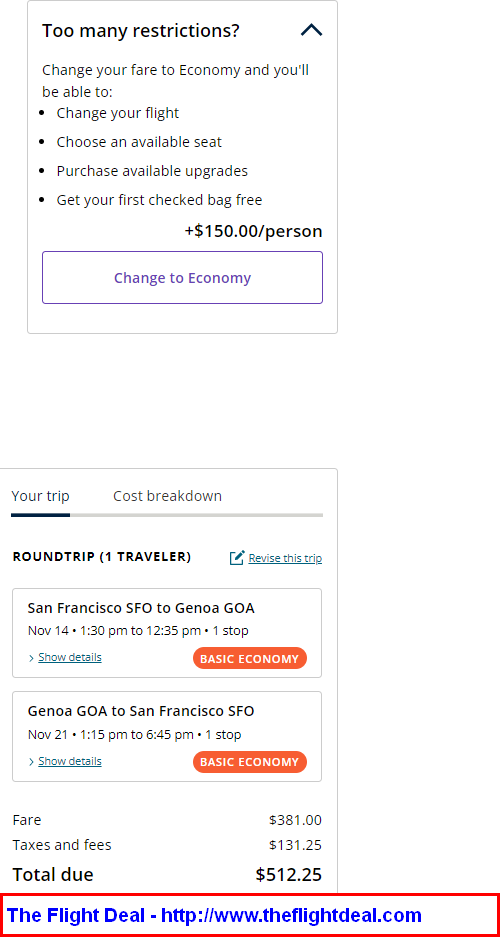Show details for SFO to Genoa flight
Image resolution: width=500 pixels, height=937 pixels.
(x=70, y=657)
